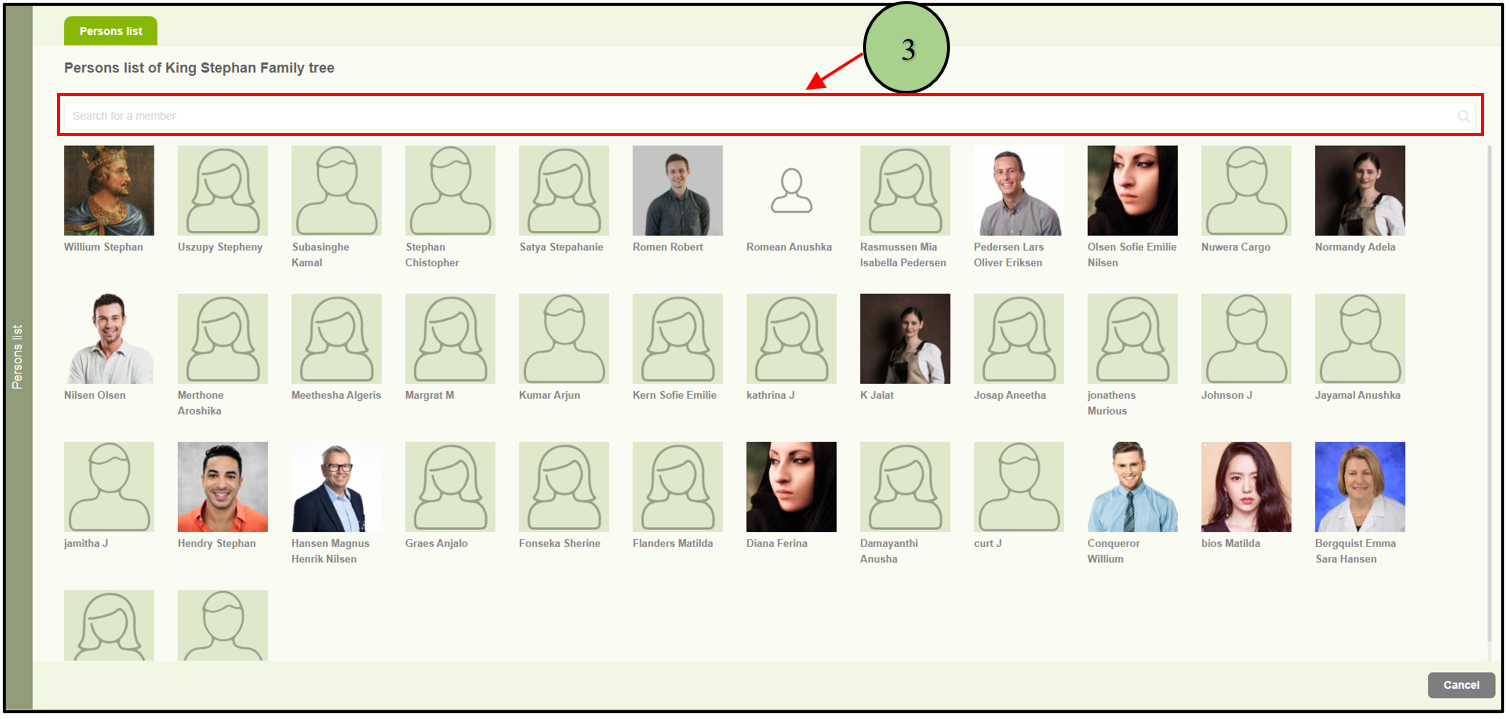Select Kumar Arjun's male avatar icon
The height and width of the screenshot is (719, 1510).
point(563,339)
